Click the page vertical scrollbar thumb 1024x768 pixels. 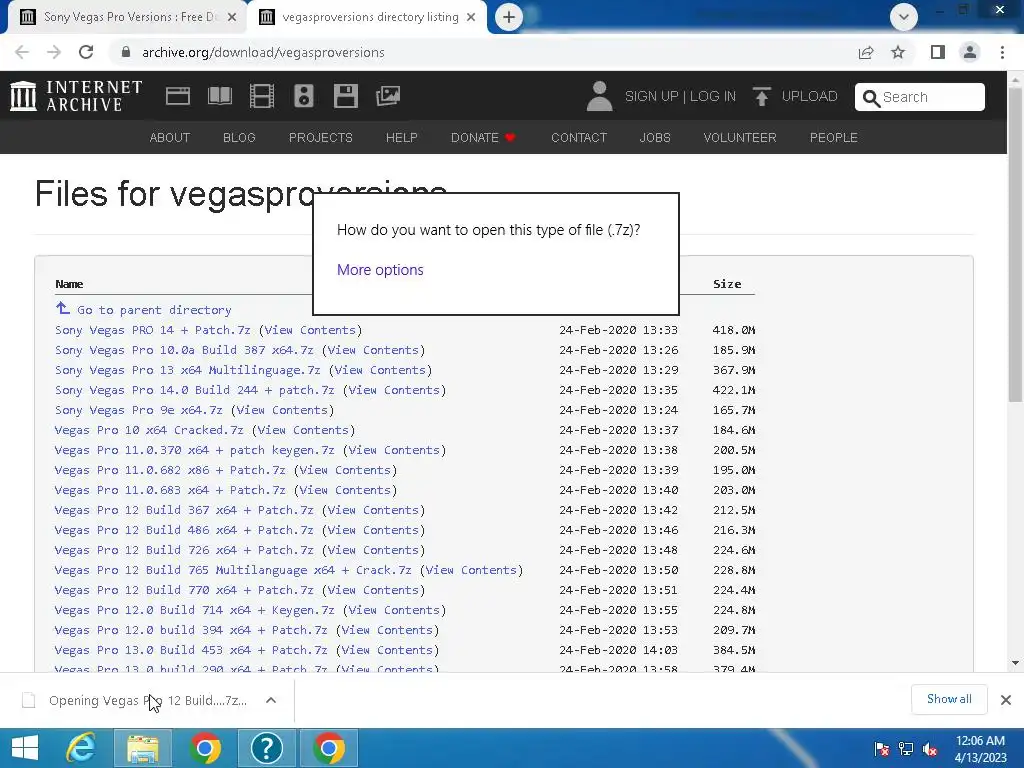(1016, 244)
